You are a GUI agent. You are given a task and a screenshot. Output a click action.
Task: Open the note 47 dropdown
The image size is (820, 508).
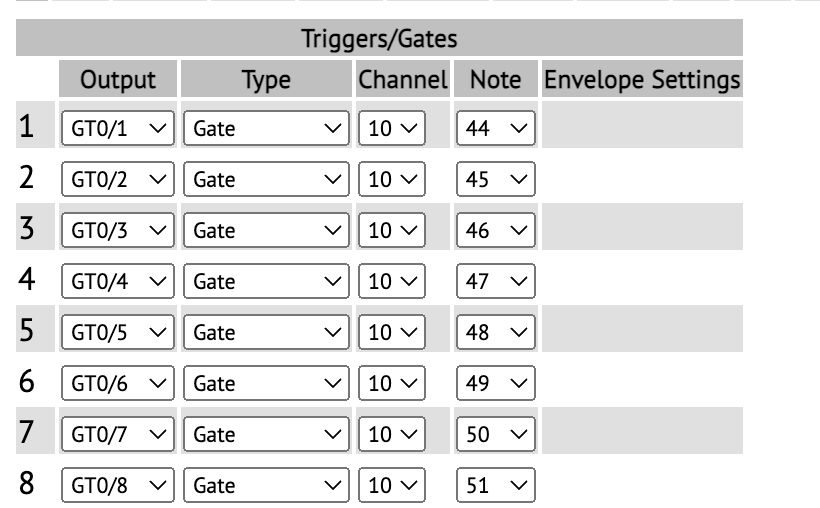496,282
